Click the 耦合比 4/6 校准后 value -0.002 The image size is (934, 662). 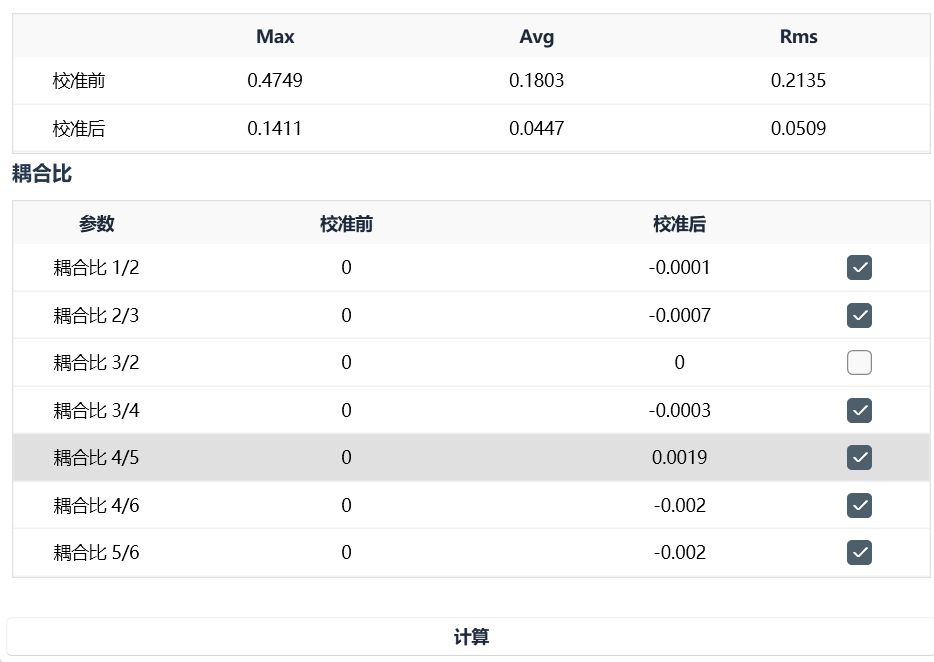679,505
